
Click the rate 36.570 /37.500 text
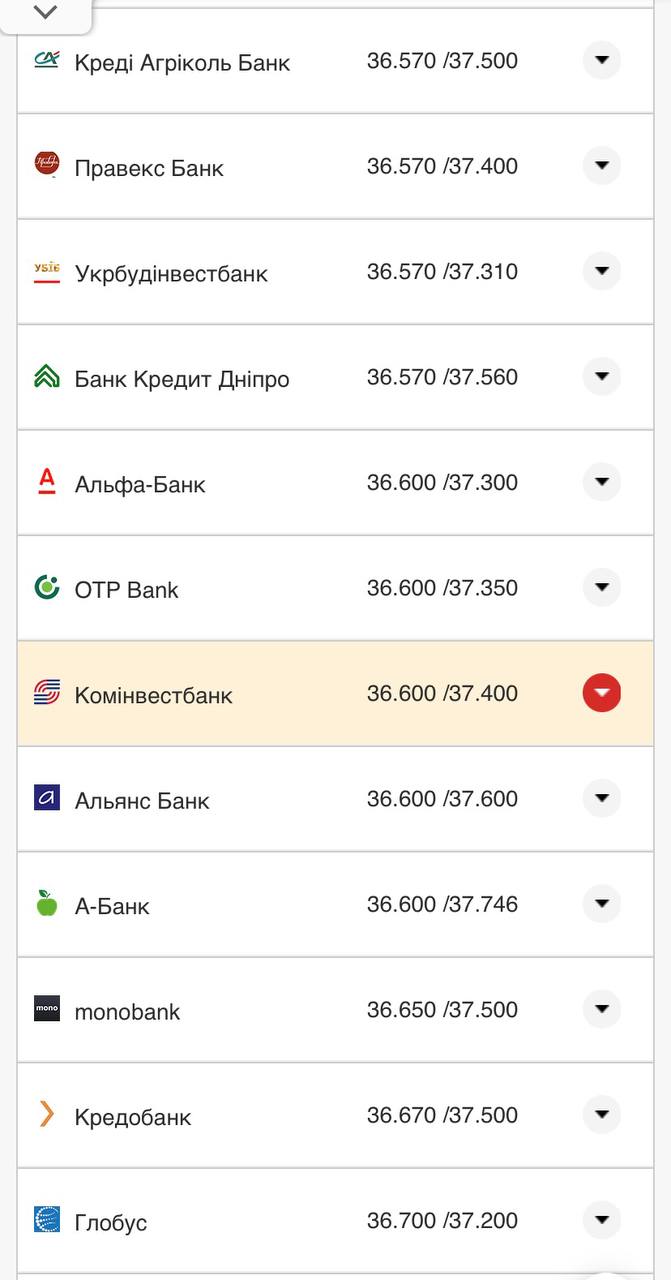(x=443, y=60)
